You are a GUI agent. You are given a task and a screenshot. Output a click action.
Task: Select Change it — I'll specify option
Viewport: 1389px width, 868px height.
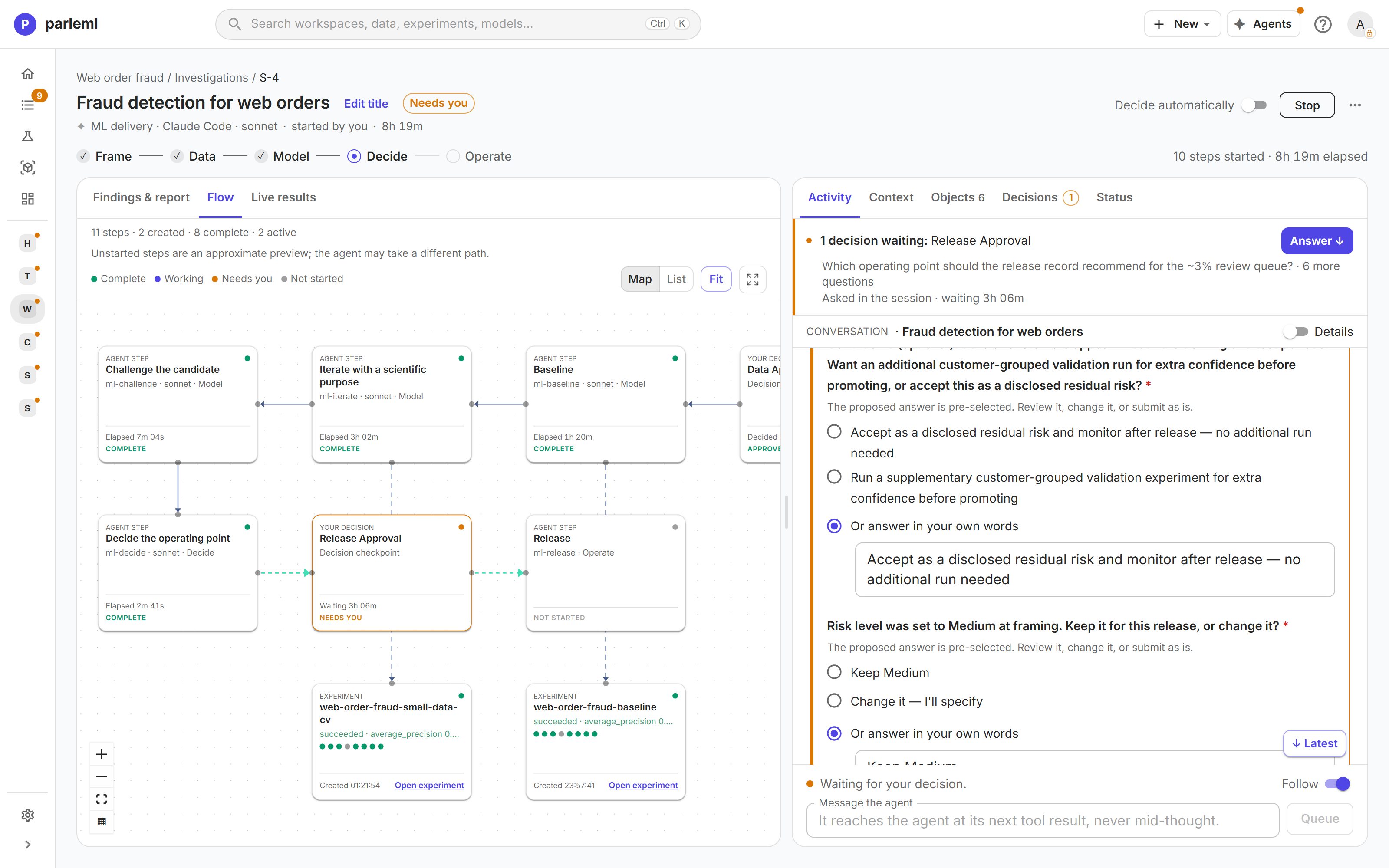point(834,701)
